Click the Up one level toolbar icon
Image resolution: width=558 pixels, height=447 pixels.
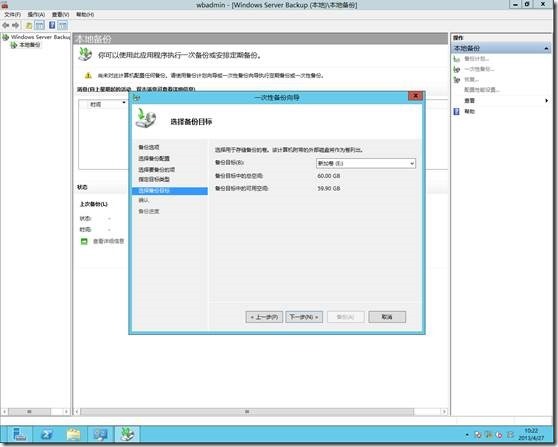pyautogui.click(x=28, y=25)
